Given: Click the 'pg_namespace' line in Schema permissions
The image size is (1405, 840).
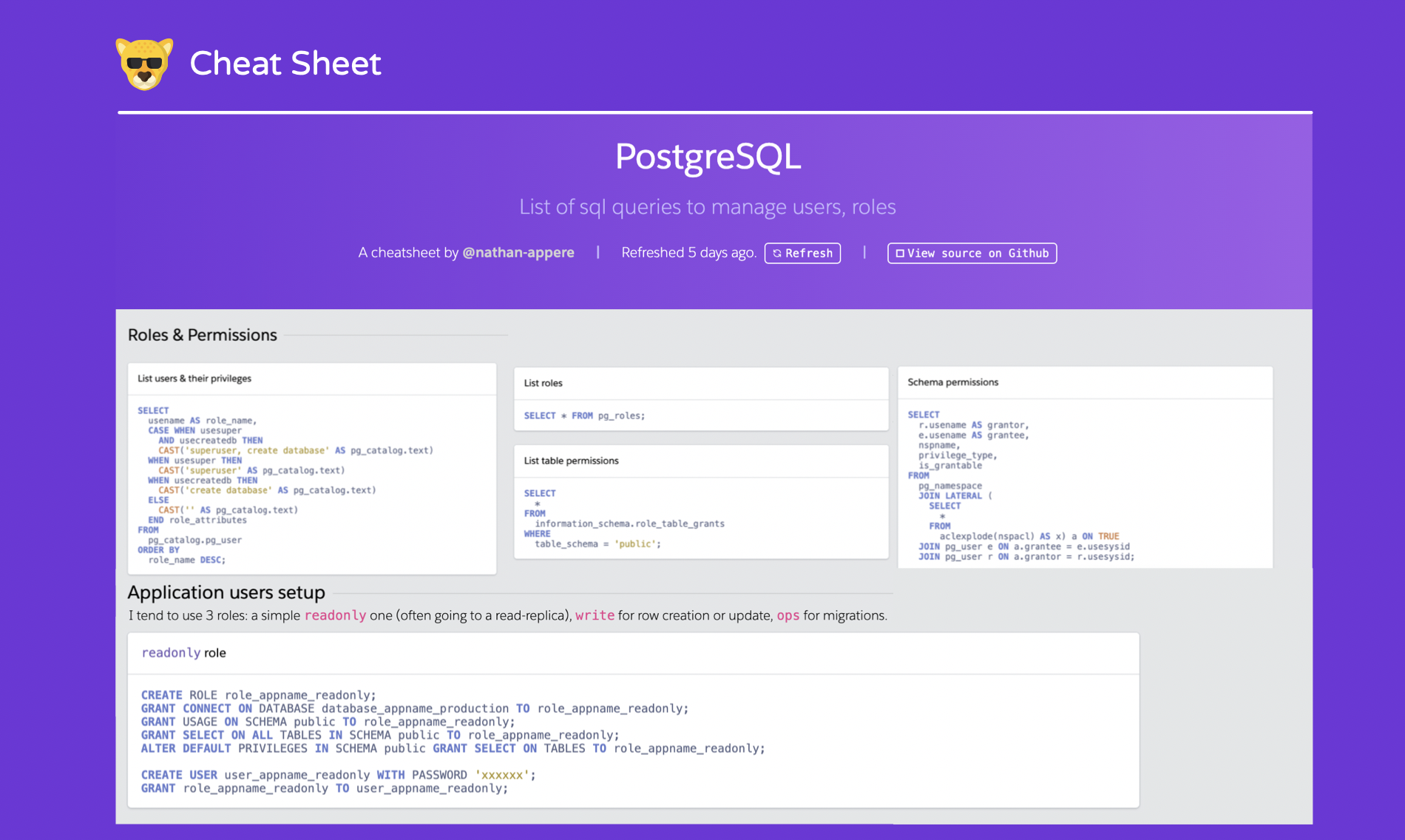Looking at the screenshot, I should [x=950, y=486].
